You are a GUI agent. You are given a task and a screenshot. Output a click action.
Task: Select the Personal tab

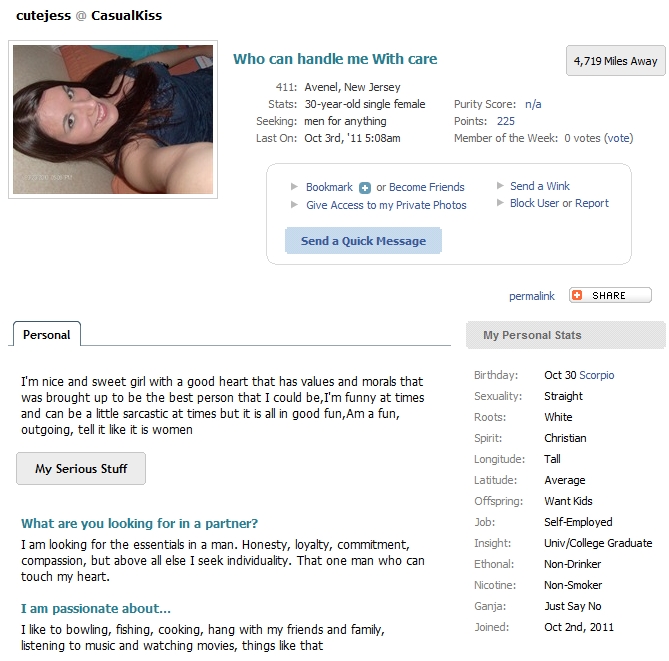47,335
